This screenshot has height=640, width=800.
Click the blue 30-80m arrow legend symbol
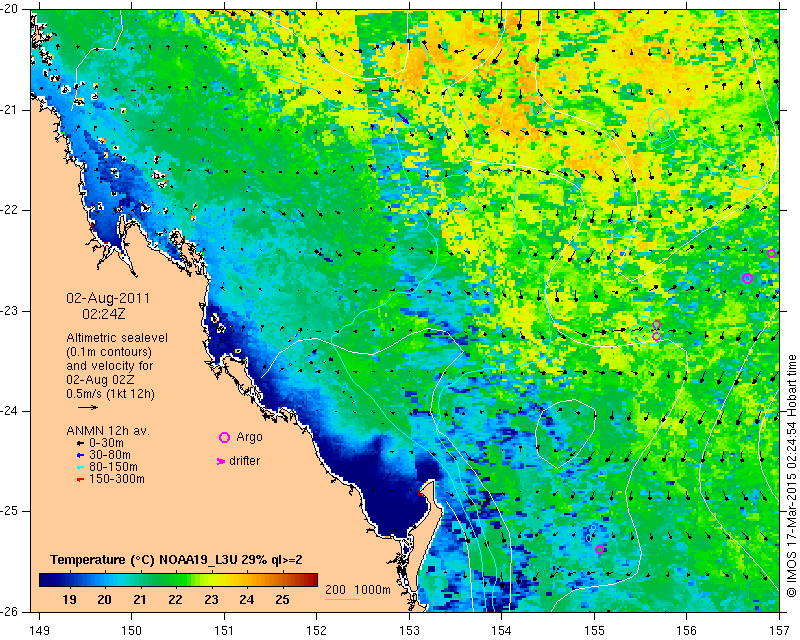80,455
